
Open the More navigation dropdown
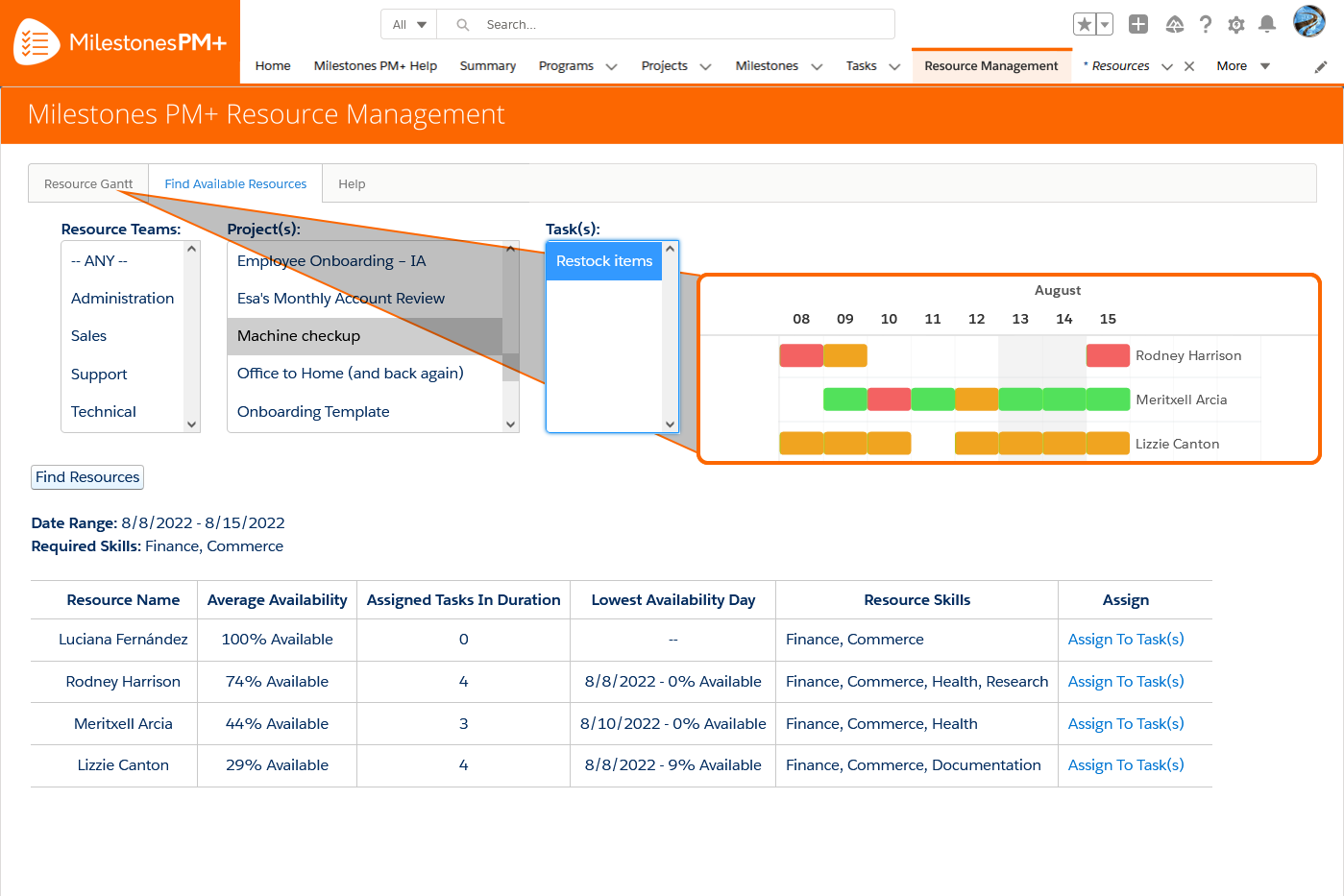tap(1242, 65)
